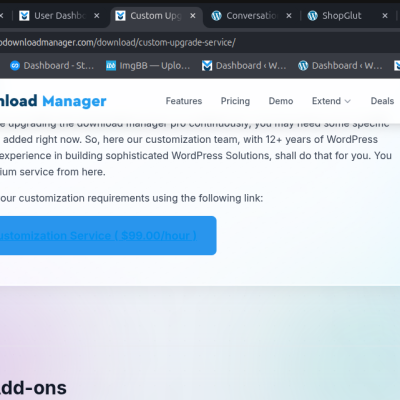Image resolution: width=400 pixels, height=400 pixels.
Task: Open the Features menu item
Action: pos(184,101)
